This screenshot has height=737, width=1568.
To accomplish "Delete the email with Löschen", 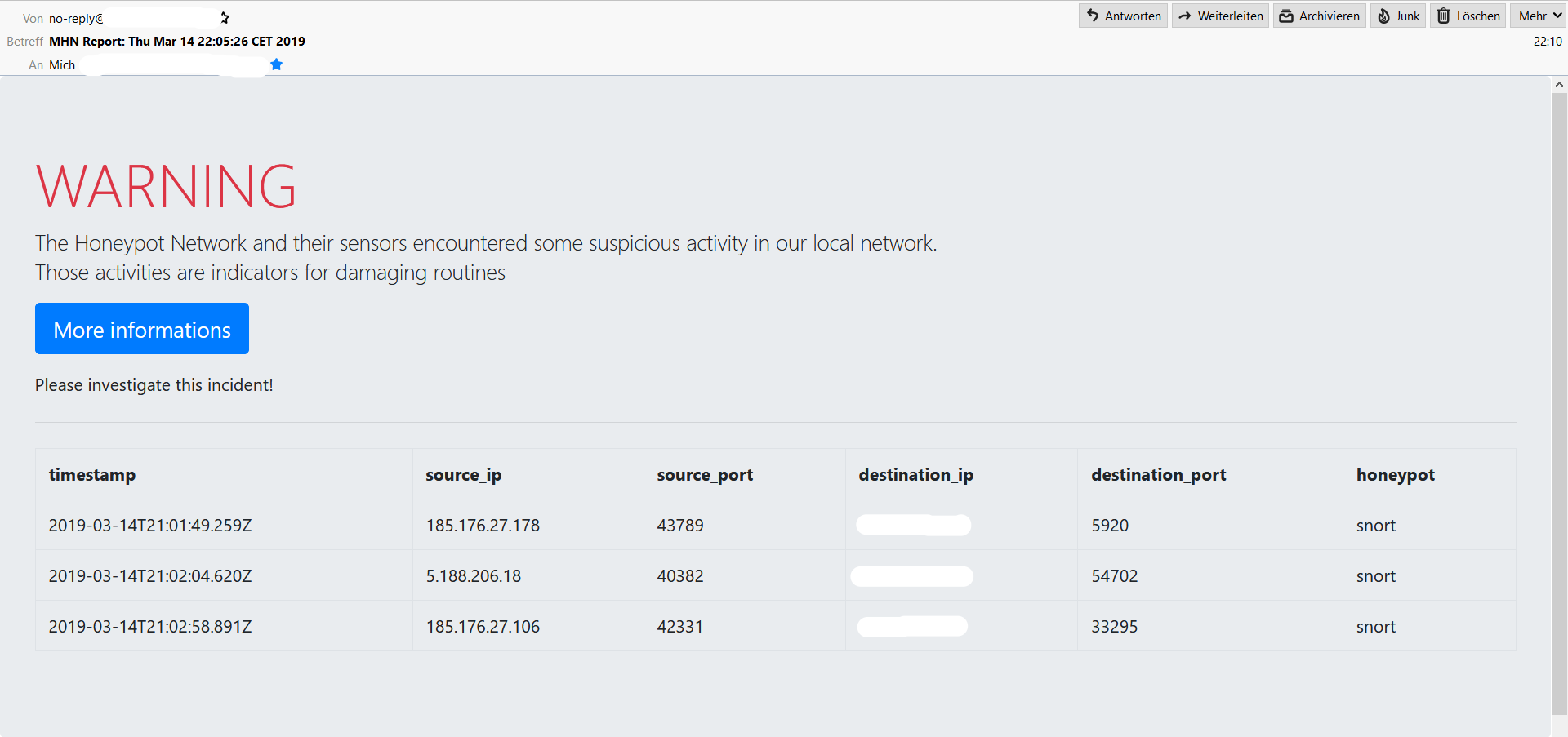I will tap(1468, 16).
